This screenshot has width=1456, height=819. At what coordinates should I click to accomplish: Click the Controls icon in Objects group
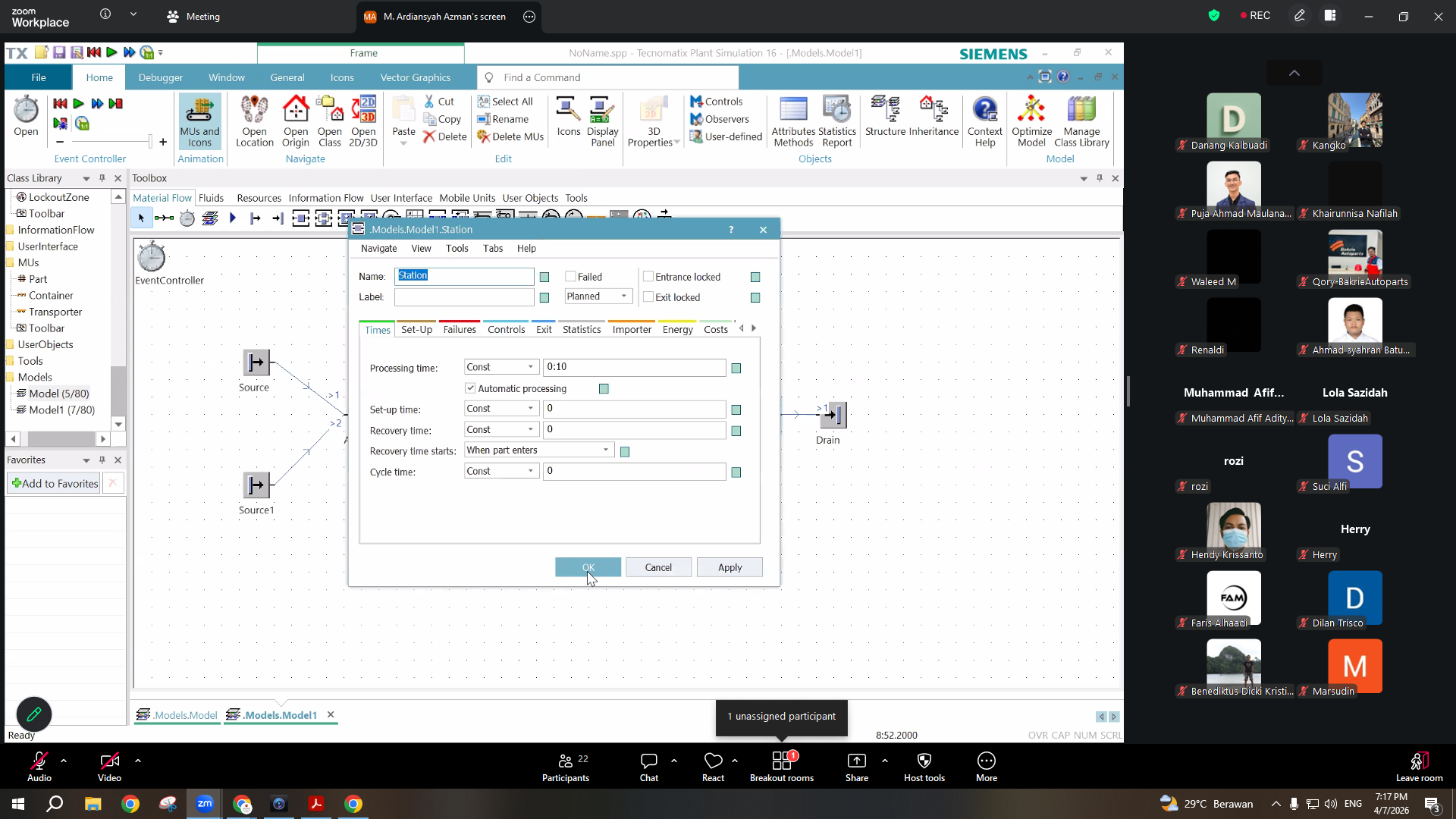point(696,102)
